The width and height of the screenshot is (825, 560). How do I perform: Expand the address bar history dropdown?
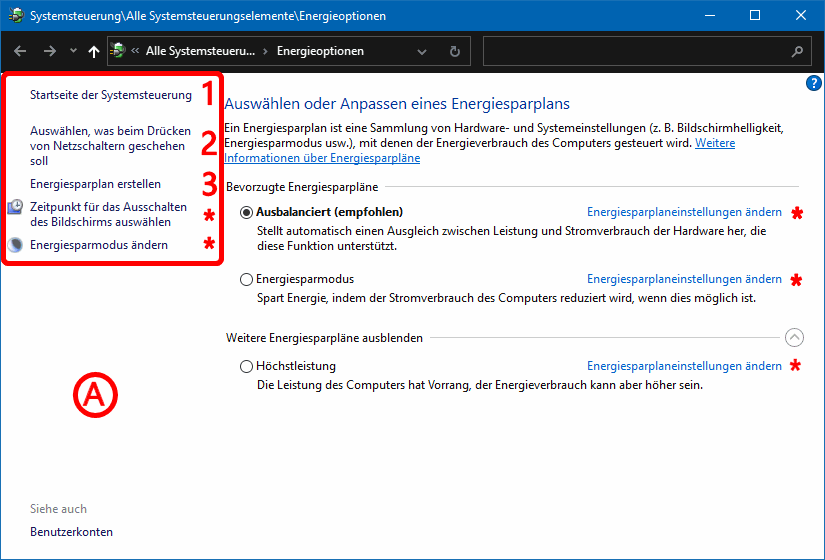(x=422, y=51)
